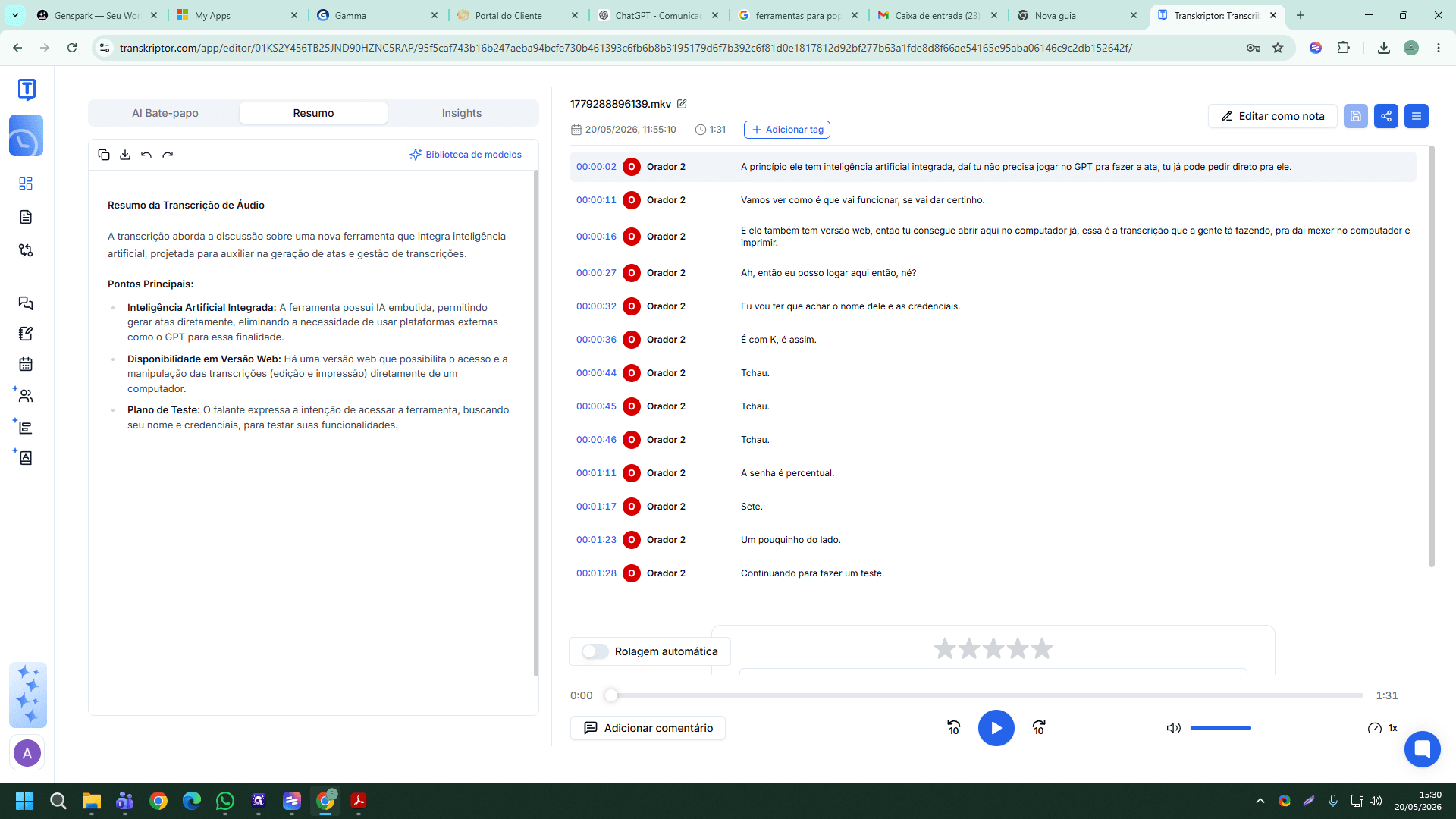Click text 'Um pouquinho do lado.'
This screenshot has height=819, width=1456.
790,540
